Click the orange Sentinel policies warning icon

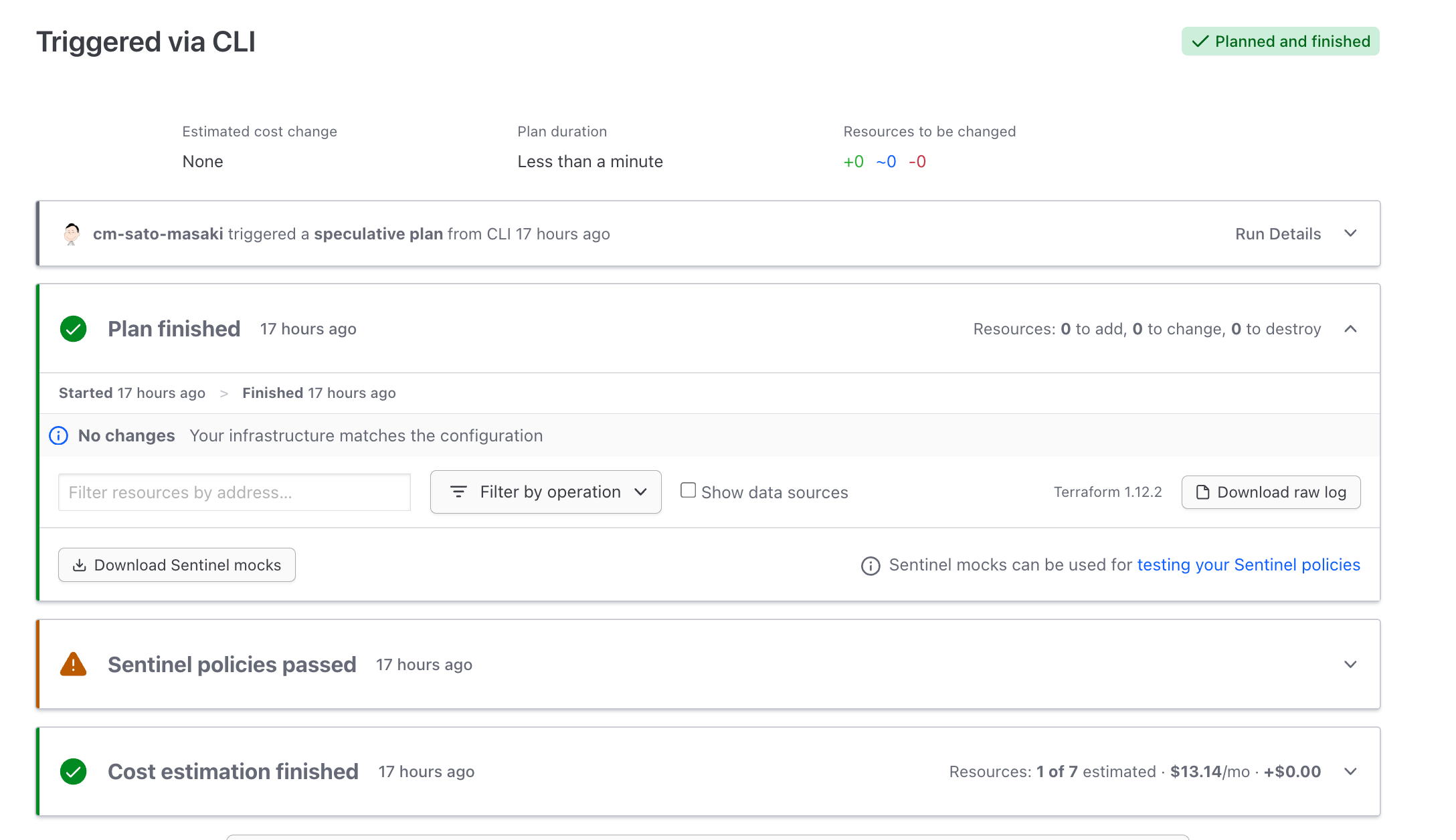pos(74,665)
